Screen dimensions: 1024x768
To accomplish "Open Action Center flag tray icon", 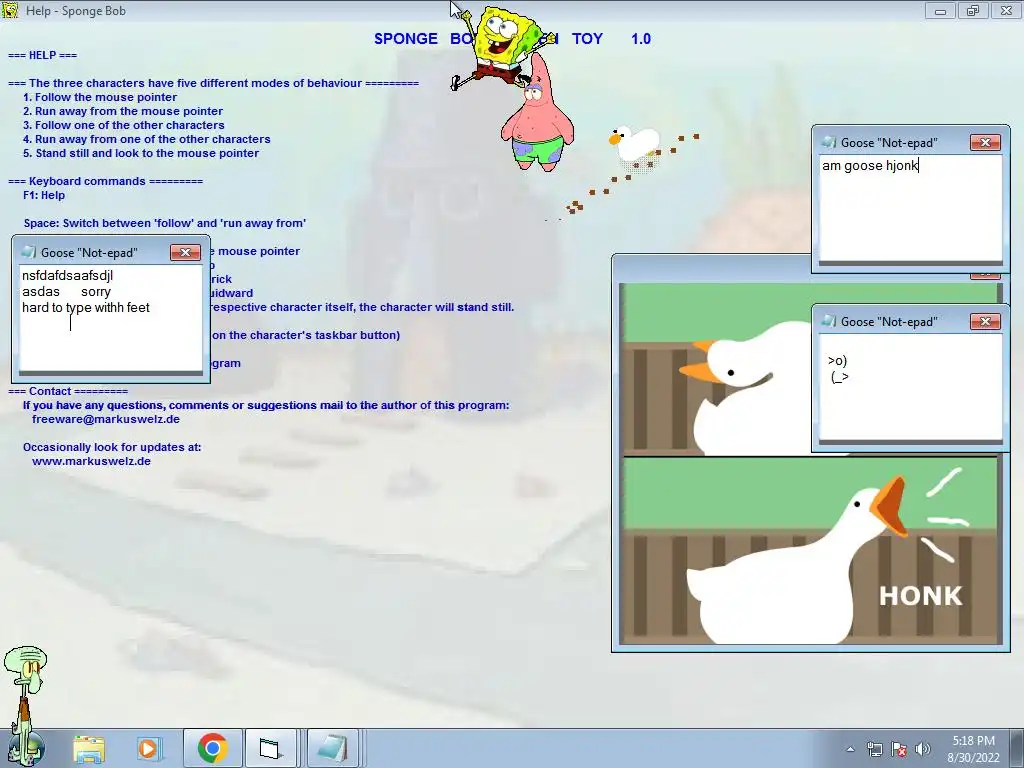I will point(899,750).
